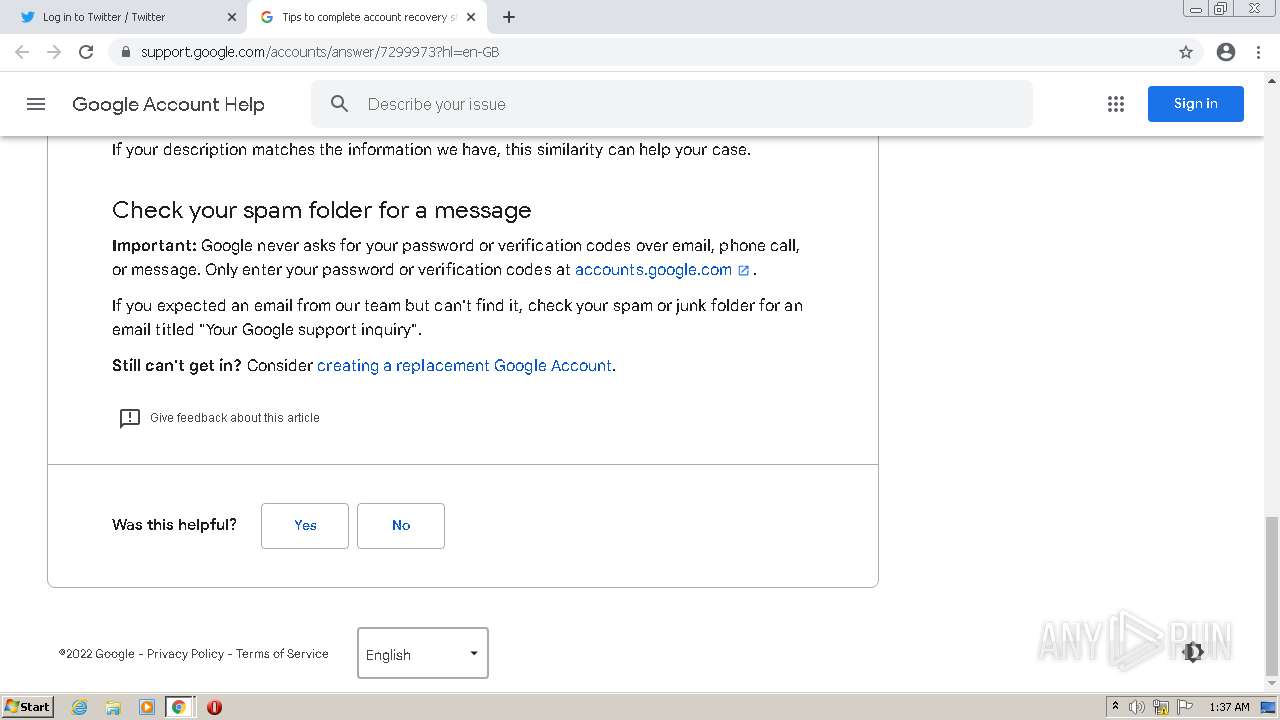Answer Yes to Was this helpful
The height and width of the screenshot is (720, 1280).
305,526
